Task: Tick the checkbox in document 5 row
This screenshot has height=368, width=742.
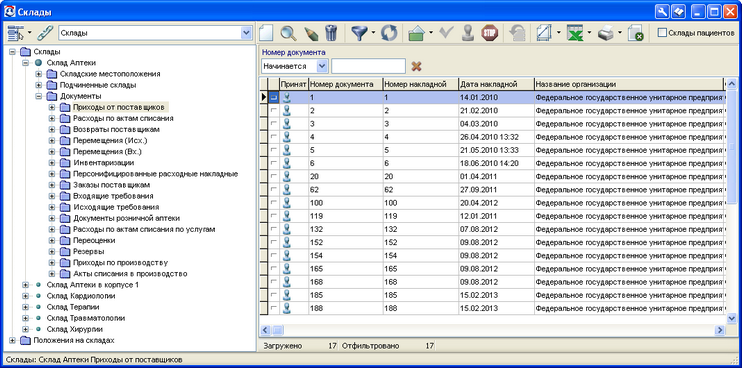Action: 274,150
